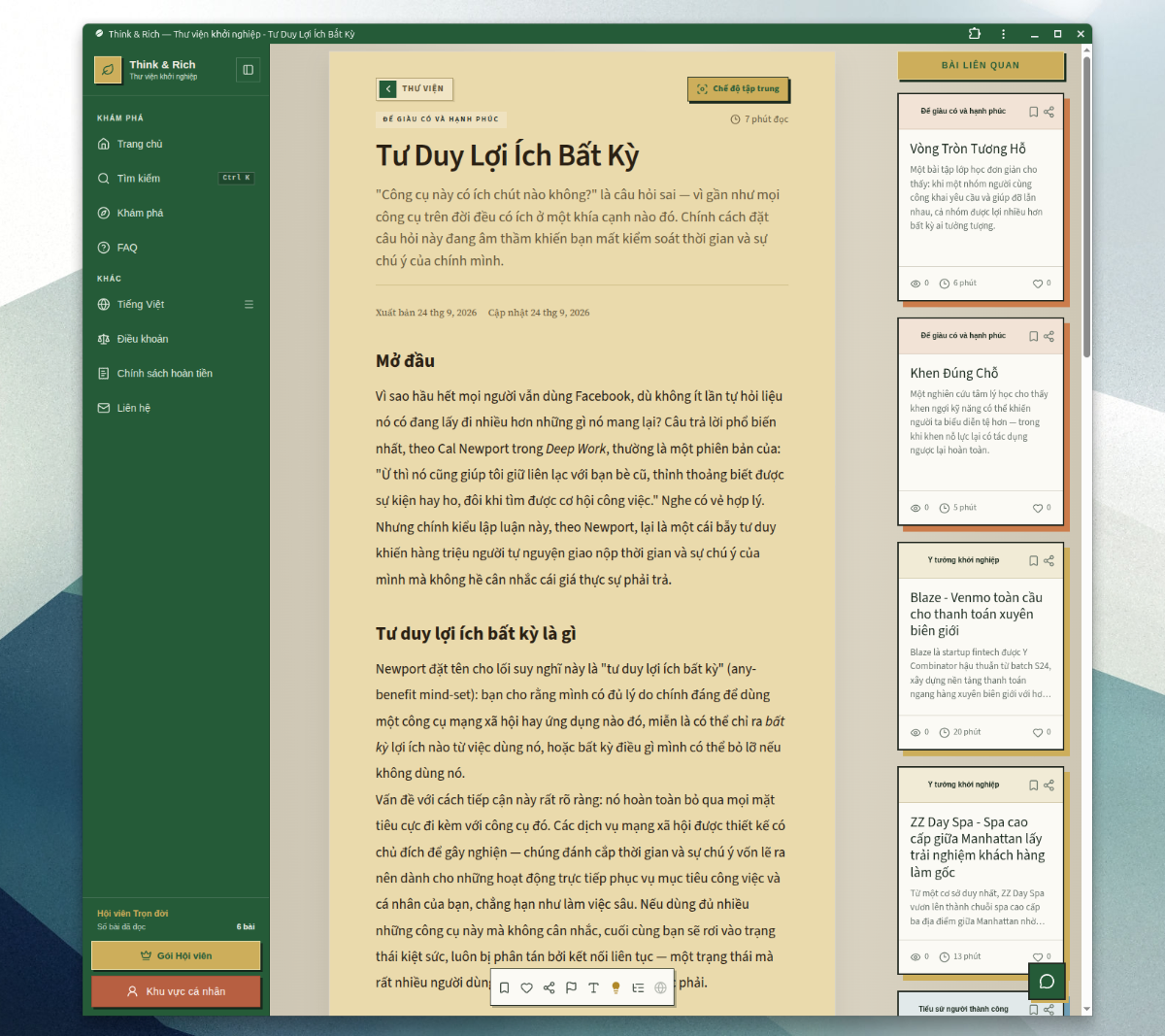Click the Mở đầu section heading
Image resolution: width=1165 pixels, height=1036 pixels.
pyautogui.click(x=405, y=361)
